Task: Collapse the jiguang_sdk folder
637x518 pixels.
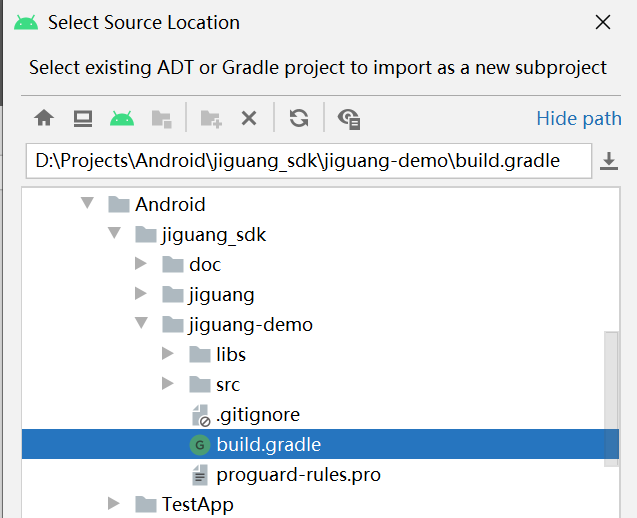Action: pos(114,235)
